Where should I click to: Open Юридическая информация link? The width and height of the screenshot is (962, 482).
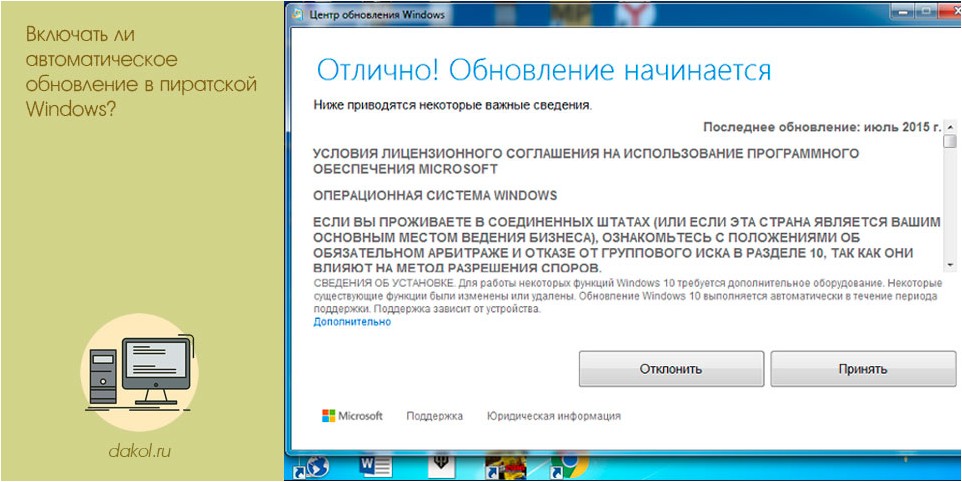[x=554, y=416]
